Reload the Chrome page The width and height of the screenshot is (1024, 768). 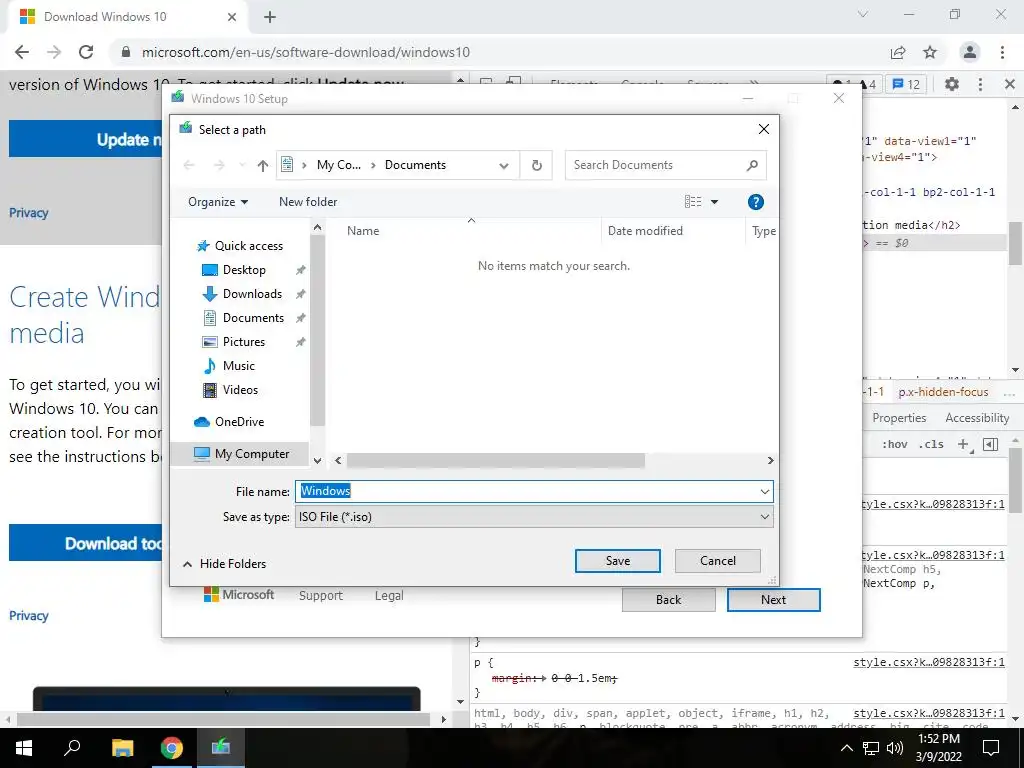coord(86,52)
